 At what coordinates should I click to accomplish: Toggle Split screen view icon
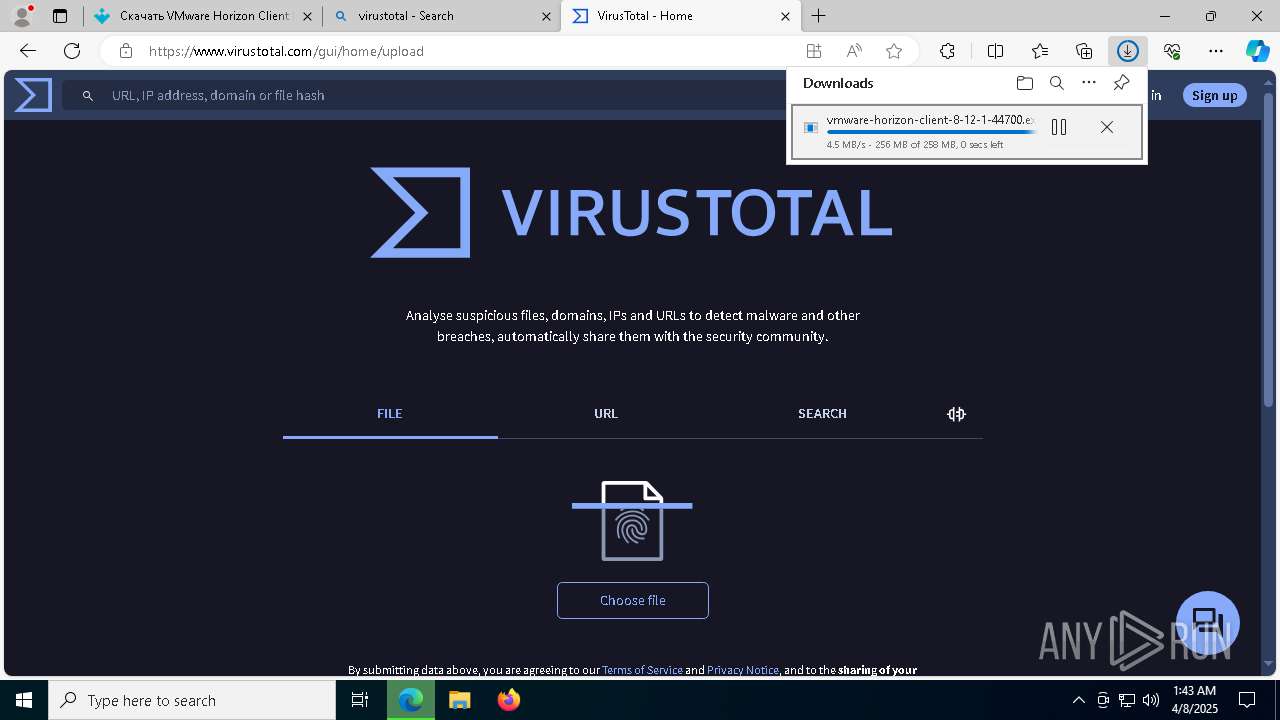(x=996, y=51)
